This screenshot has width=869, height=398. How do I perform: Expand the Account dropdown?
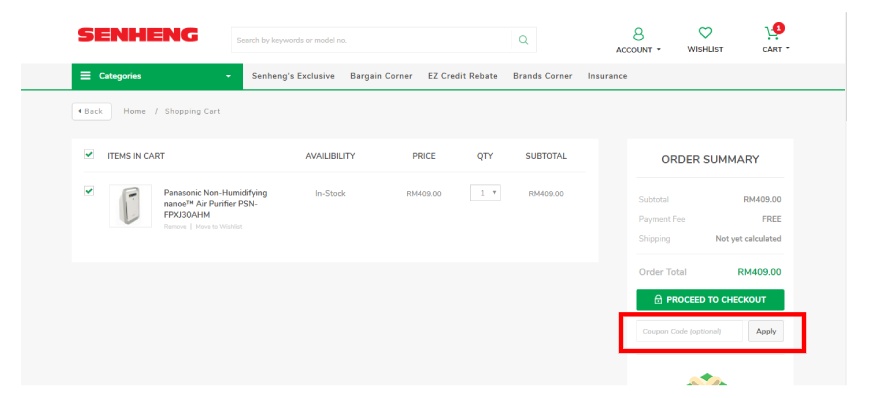point(638,50)
